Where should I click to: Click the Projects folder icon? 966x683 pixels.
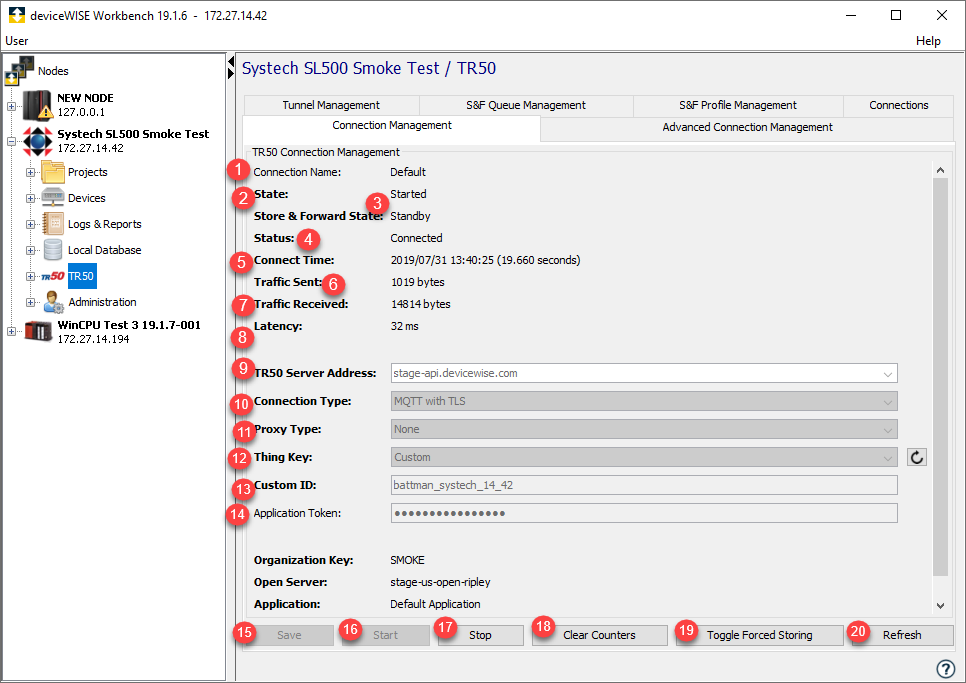(53, 172)
